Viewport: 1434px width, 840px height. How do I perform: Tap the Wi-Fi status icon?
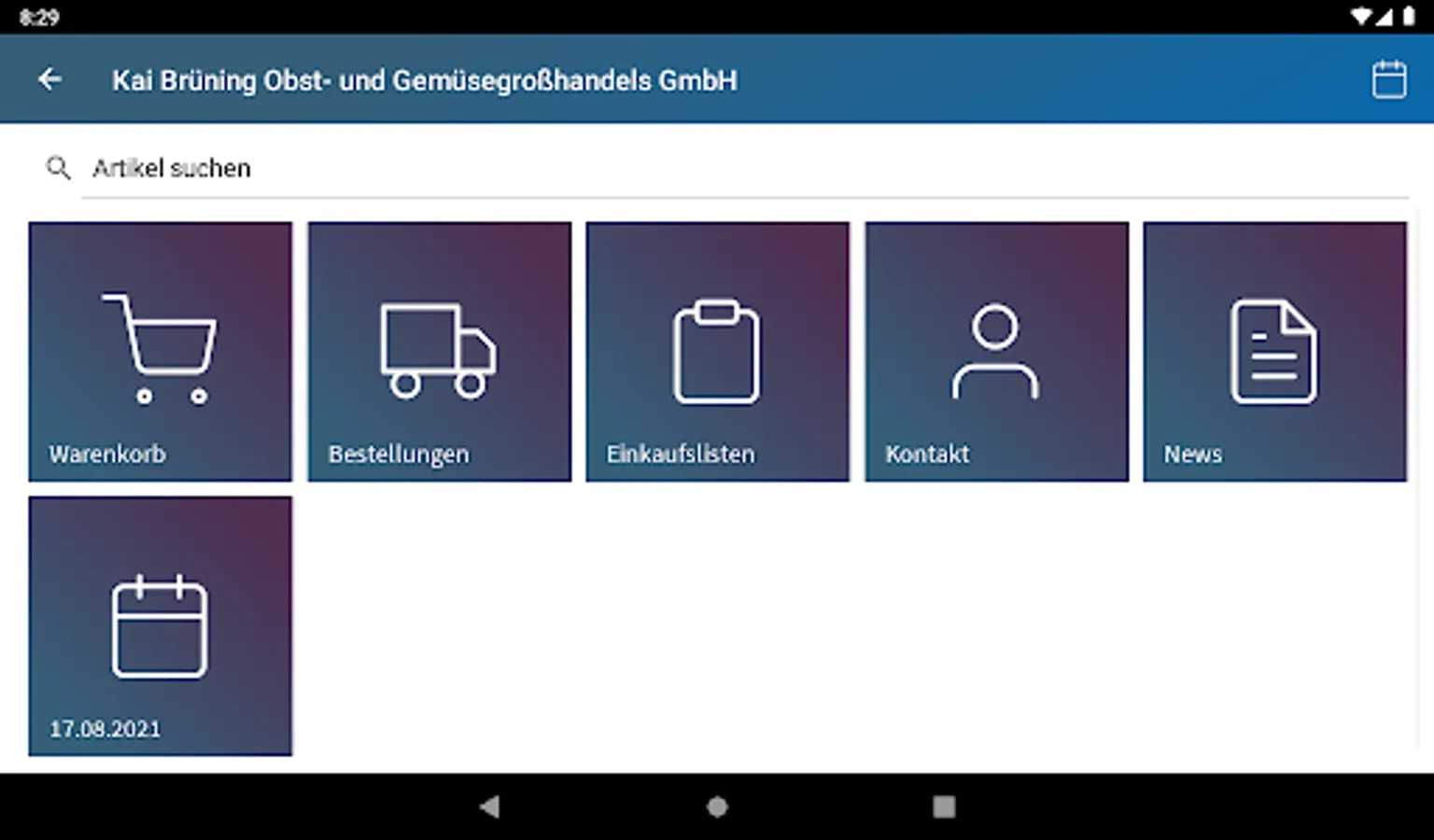pyautogui.click(x=1361, y=17)
